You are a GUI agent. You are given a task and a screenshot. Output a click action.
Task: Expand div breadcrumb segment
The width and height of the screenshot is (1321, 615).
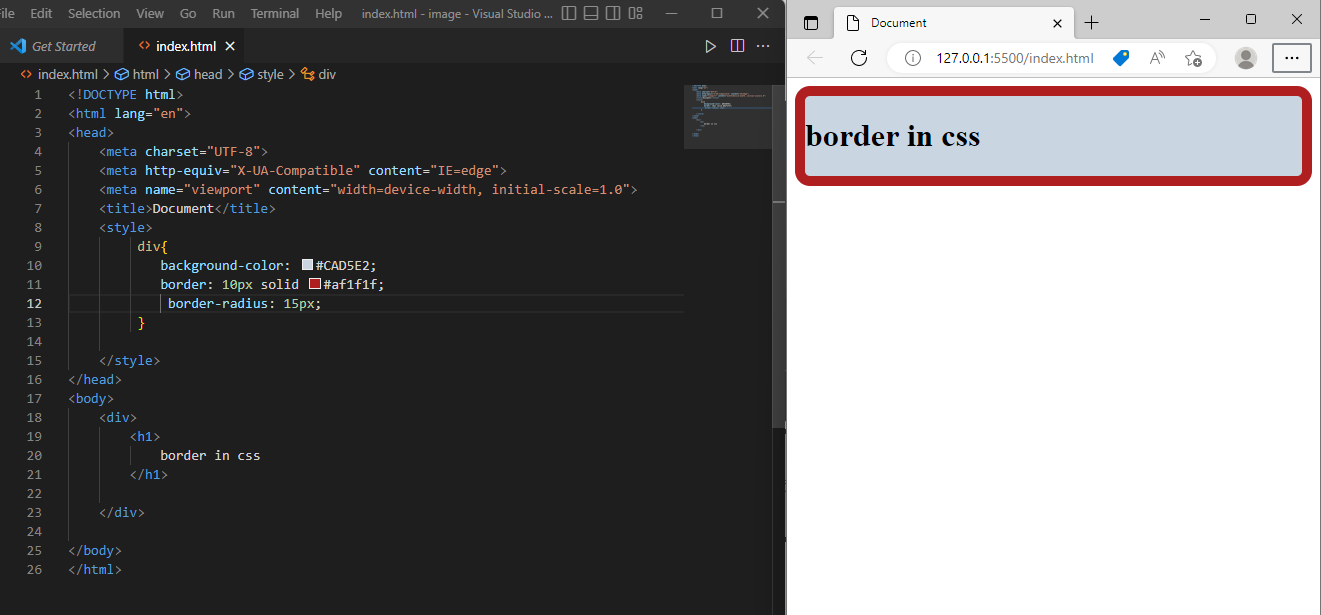(319, 74)
